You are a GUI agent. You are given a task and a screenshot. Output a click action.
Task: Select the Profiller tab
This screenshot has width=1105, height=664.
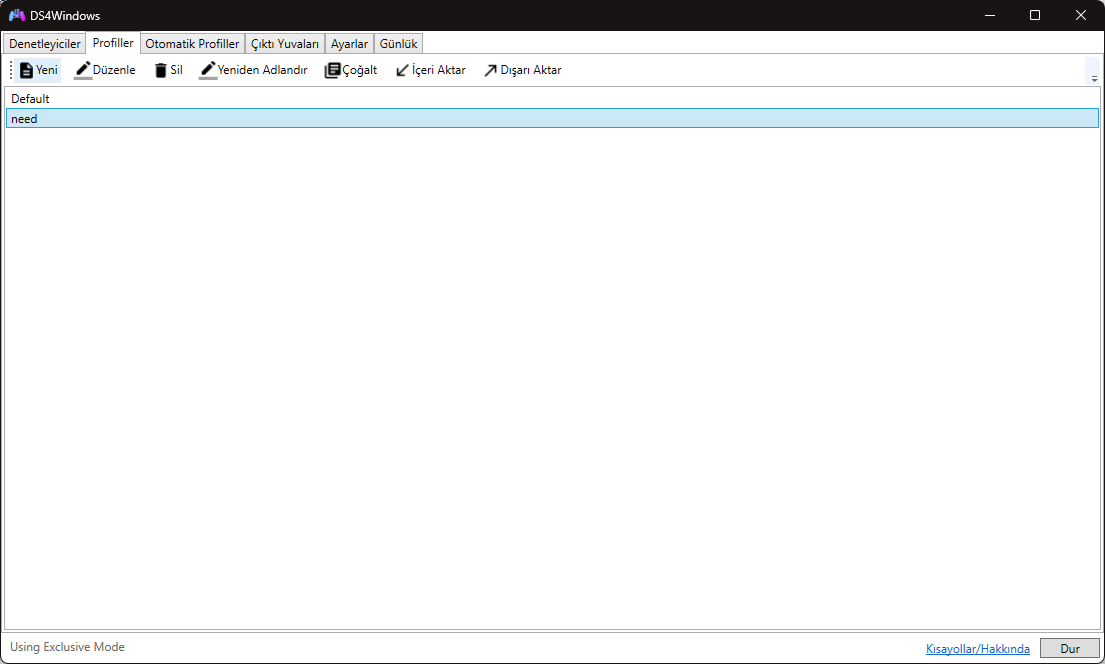(113, 43)
